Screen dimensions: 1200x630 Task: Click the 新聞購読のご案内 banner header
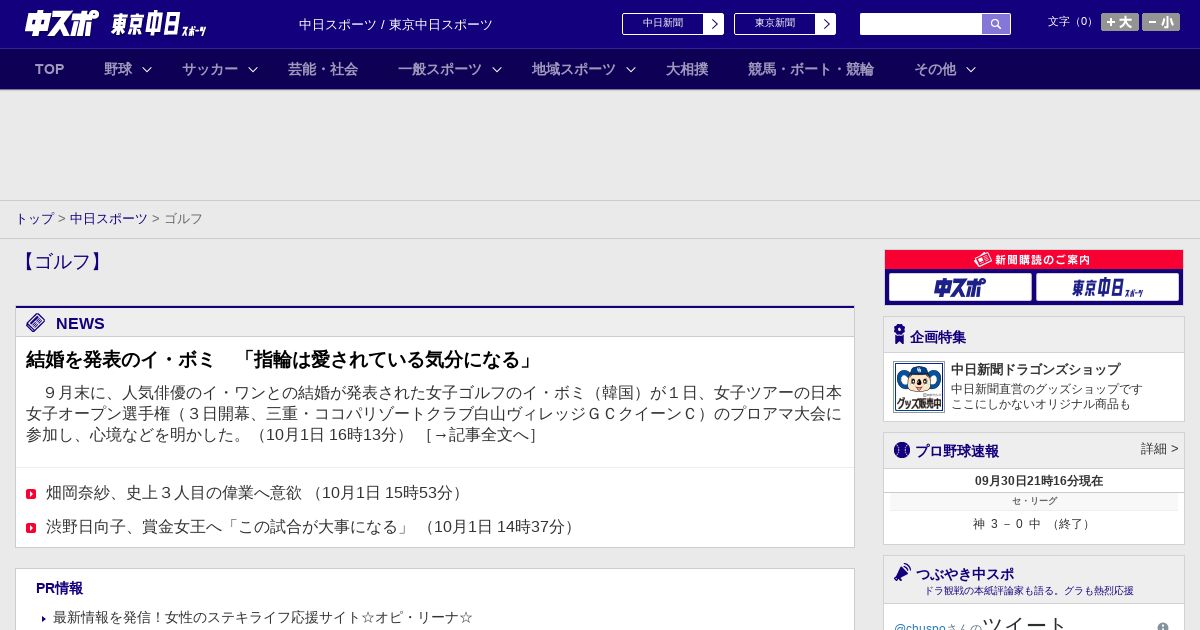(1034, 260)
